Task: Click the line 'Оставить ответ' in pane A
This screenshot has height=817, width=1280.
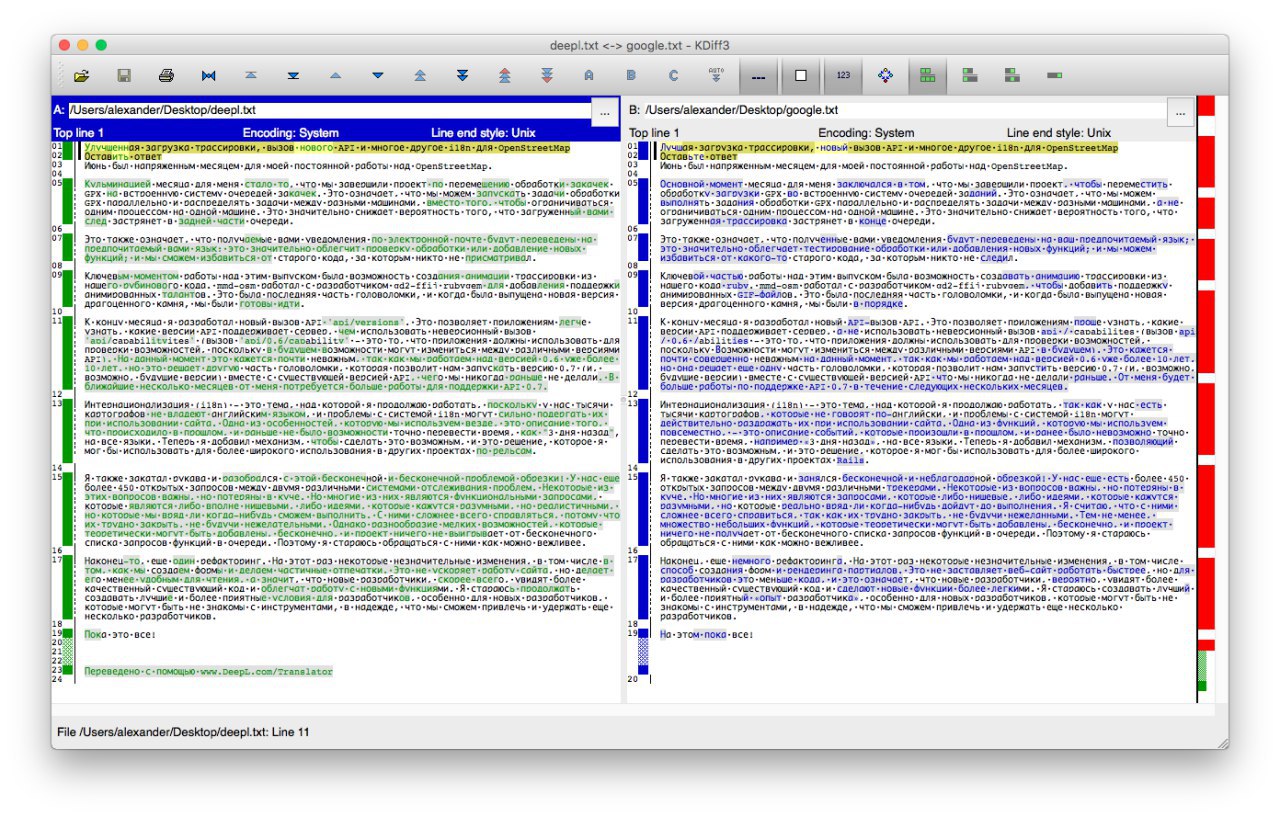Action: click(123, 157)
